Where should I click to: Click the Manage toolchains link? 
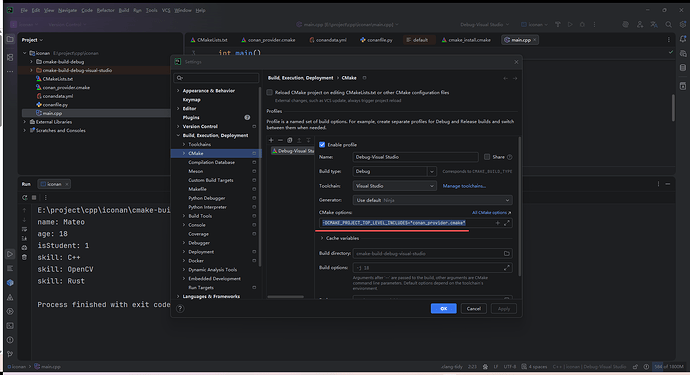[464, 186]
